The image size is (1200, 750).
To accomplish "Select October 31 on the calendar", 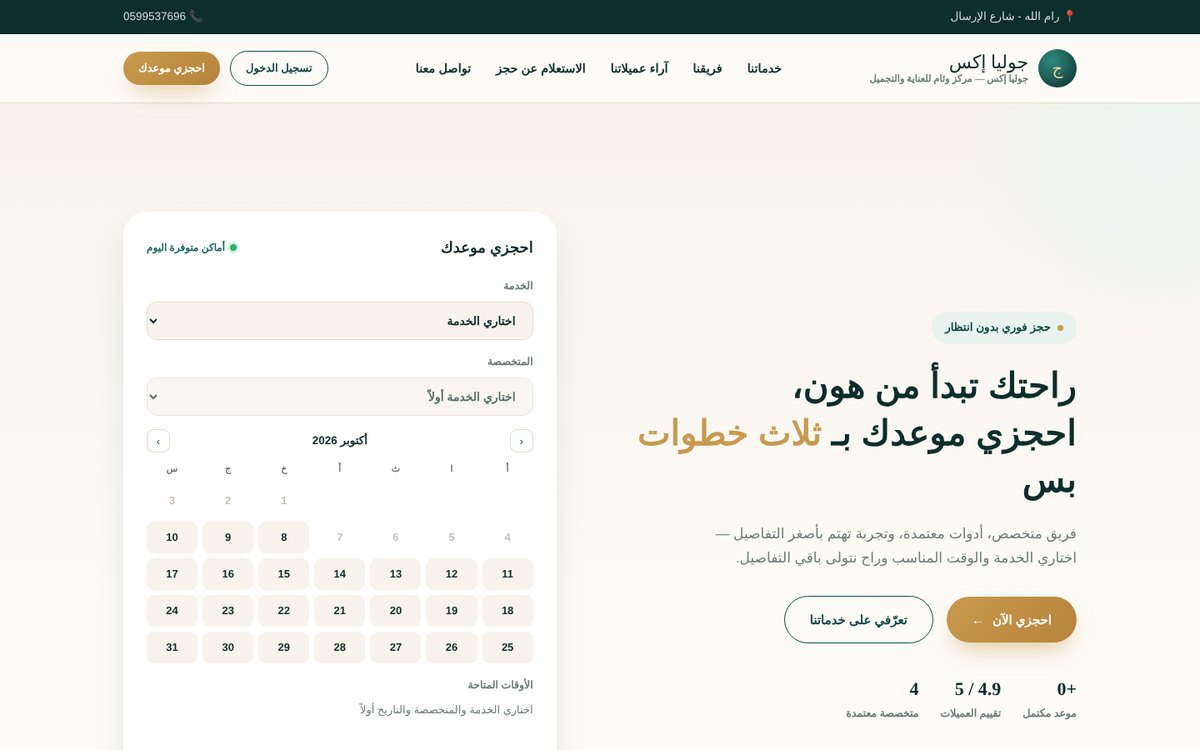I will pyautogui.click(x=172, y=647).
